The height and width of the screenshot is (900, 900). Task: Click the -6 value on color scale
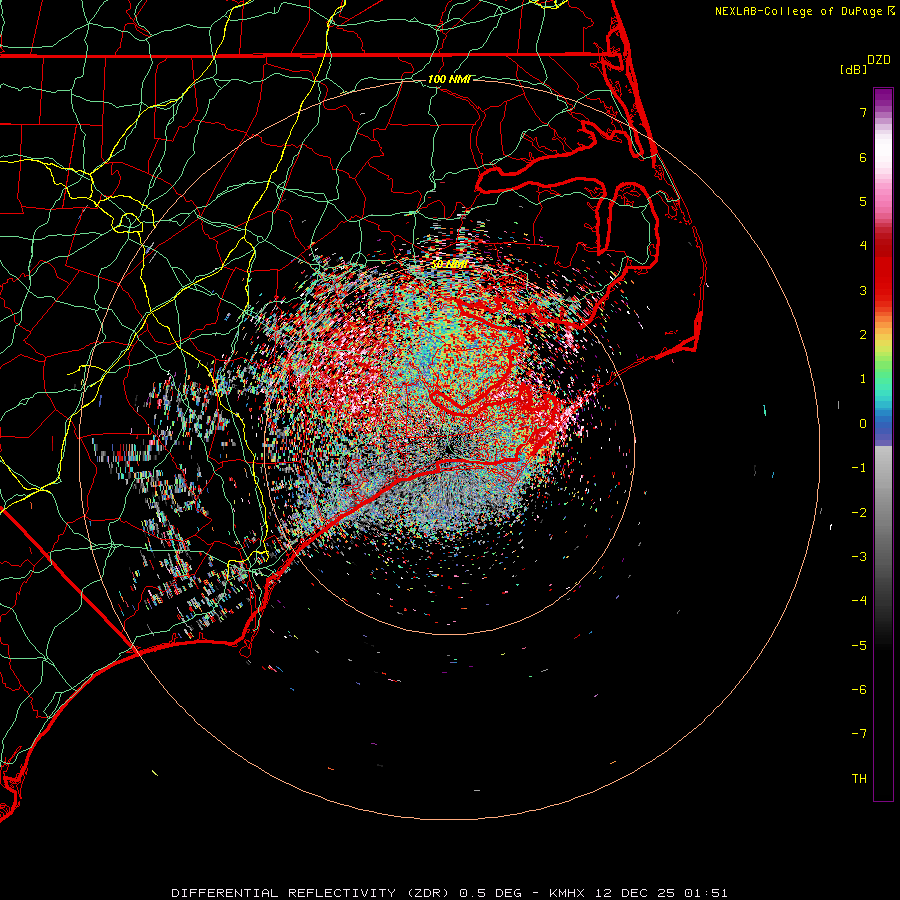[859, 690]
